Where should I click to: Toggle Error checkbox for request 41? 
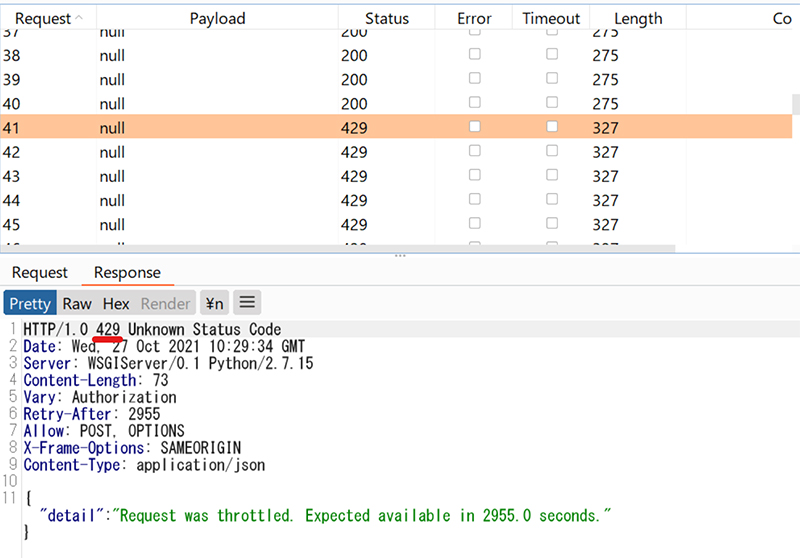click(474, 126)
